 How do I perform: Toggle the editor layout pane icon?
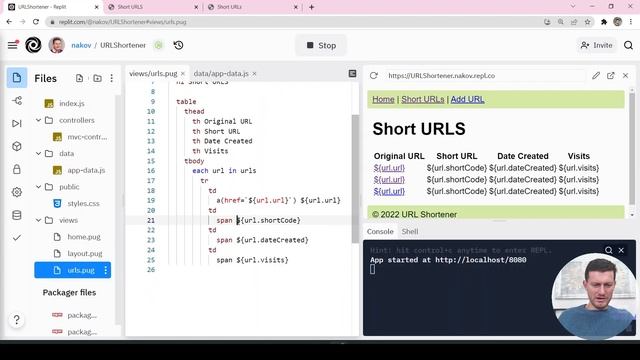[352, 73]
